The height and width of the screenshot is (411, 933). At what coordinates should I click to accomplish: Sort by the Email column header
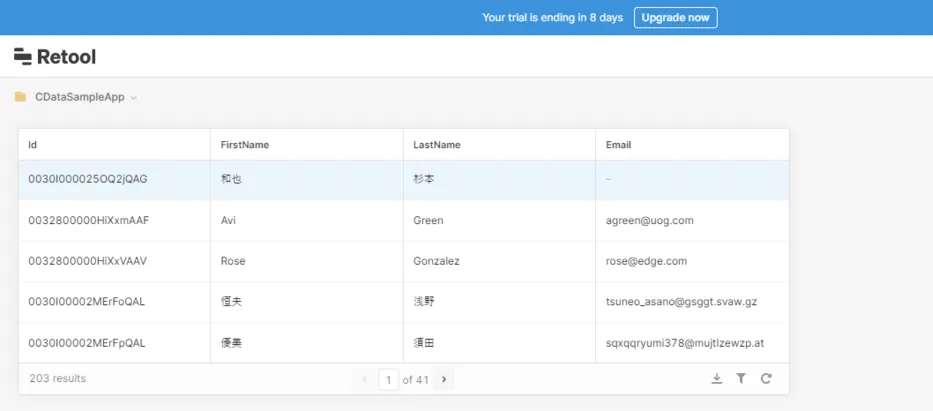click(x=618, y=145)
